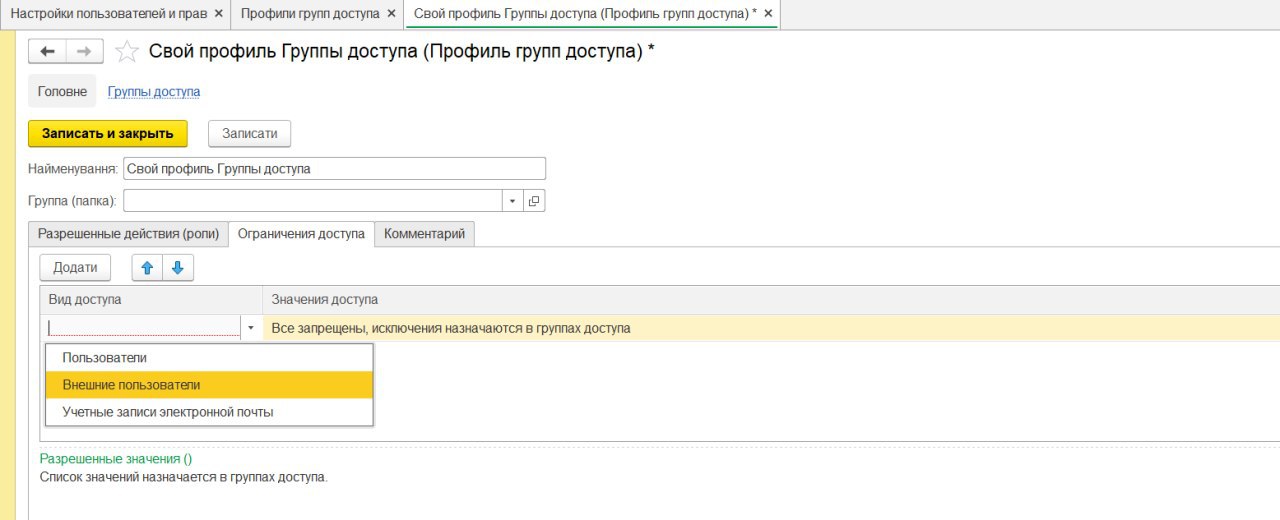Choose Внешние пользователи in the list
The width and height of the screenshot is (1280, 520).
(x=209, y=385)
